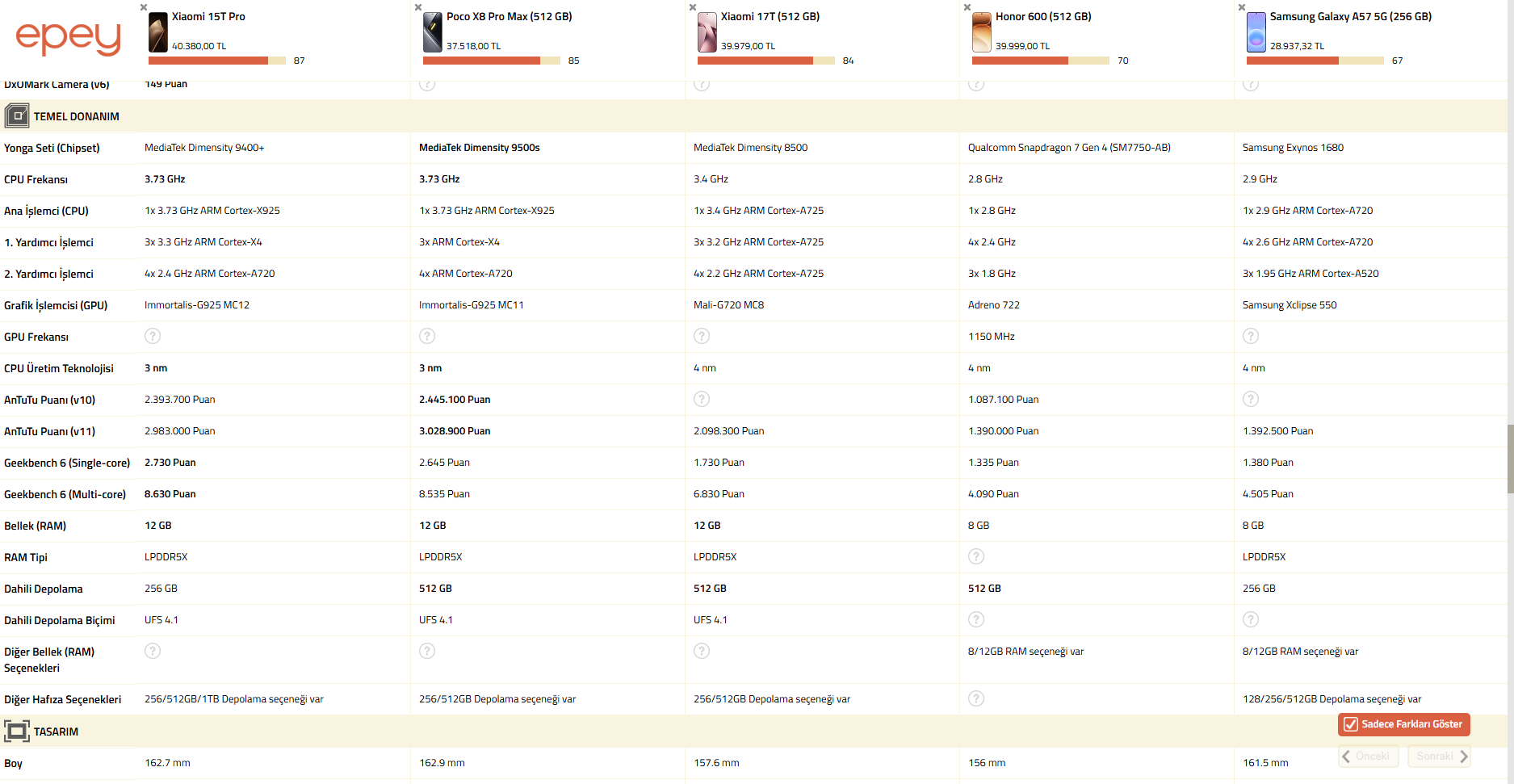This screenshot has height=784, width=1514.
Task: Go to the Sonraki next page button
Action: click(1439, 757)
